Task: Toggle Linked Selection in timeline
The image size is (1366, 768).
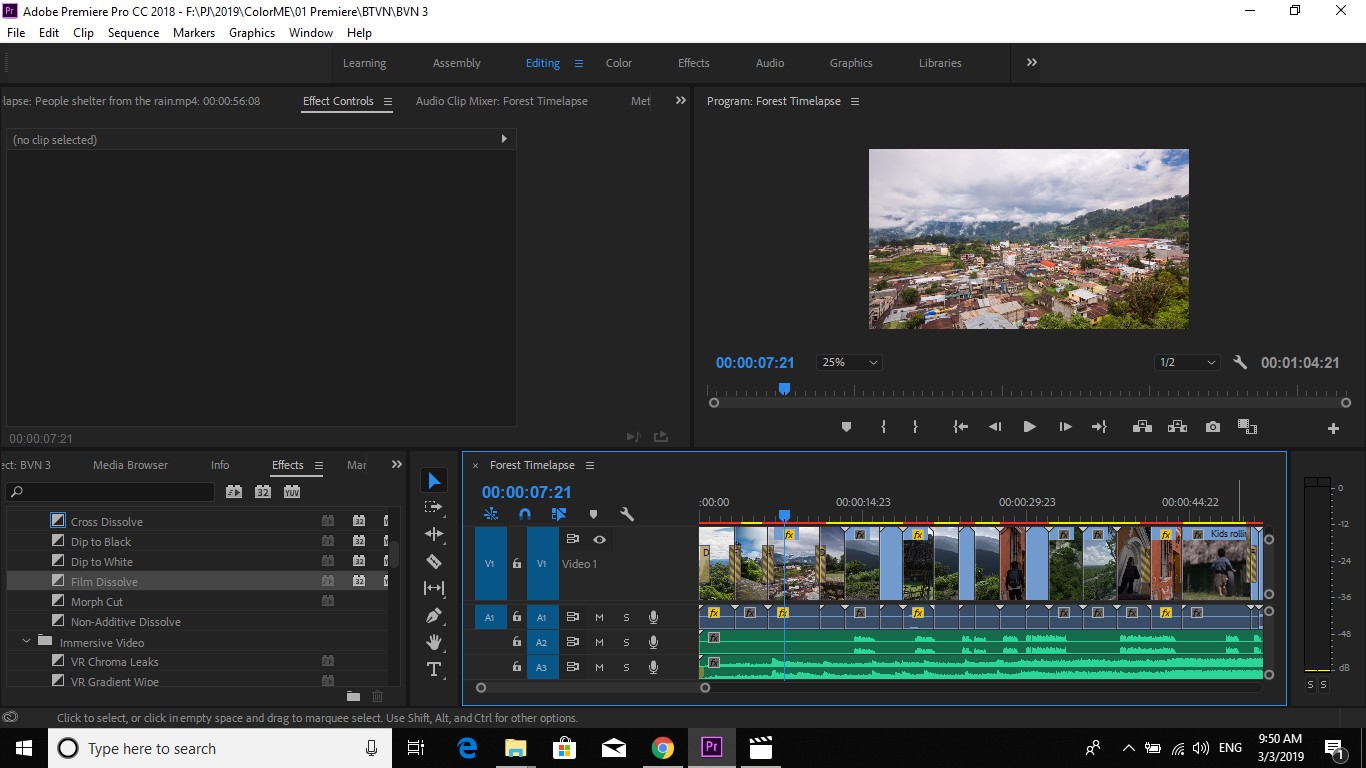Action: tap(559, 514)
